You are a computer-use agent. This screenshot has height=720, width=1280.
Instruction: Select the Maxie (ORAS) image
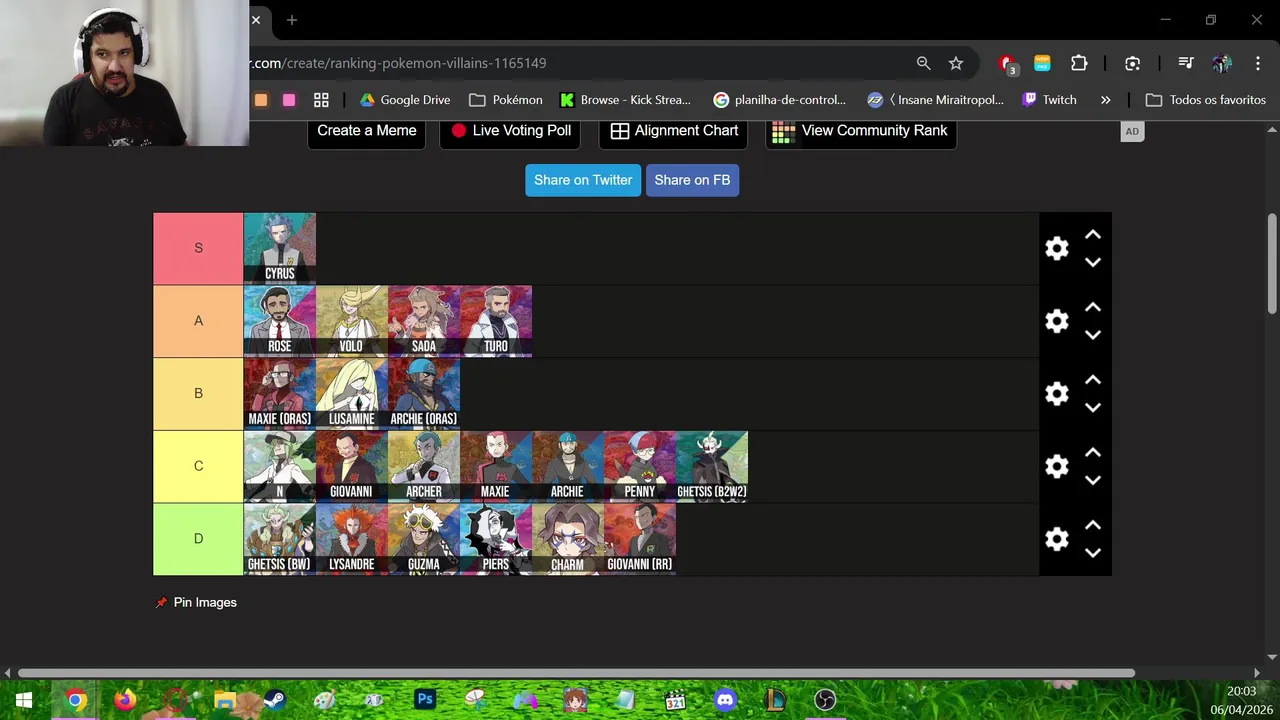280,394
